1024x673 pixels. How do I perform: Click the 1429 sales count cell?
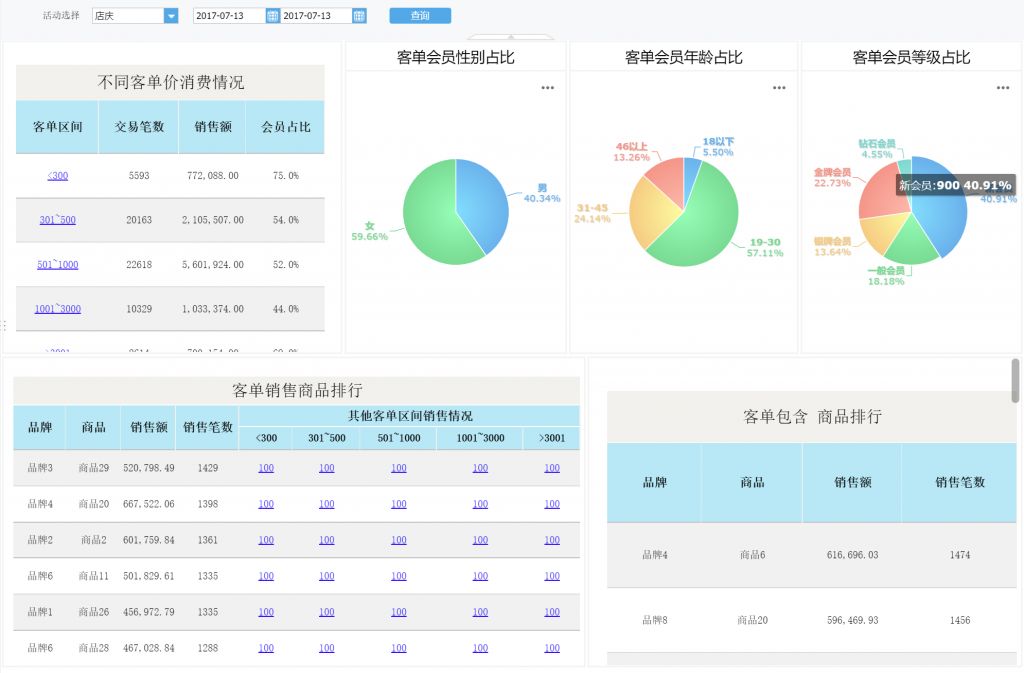click(x=208, y=468)
